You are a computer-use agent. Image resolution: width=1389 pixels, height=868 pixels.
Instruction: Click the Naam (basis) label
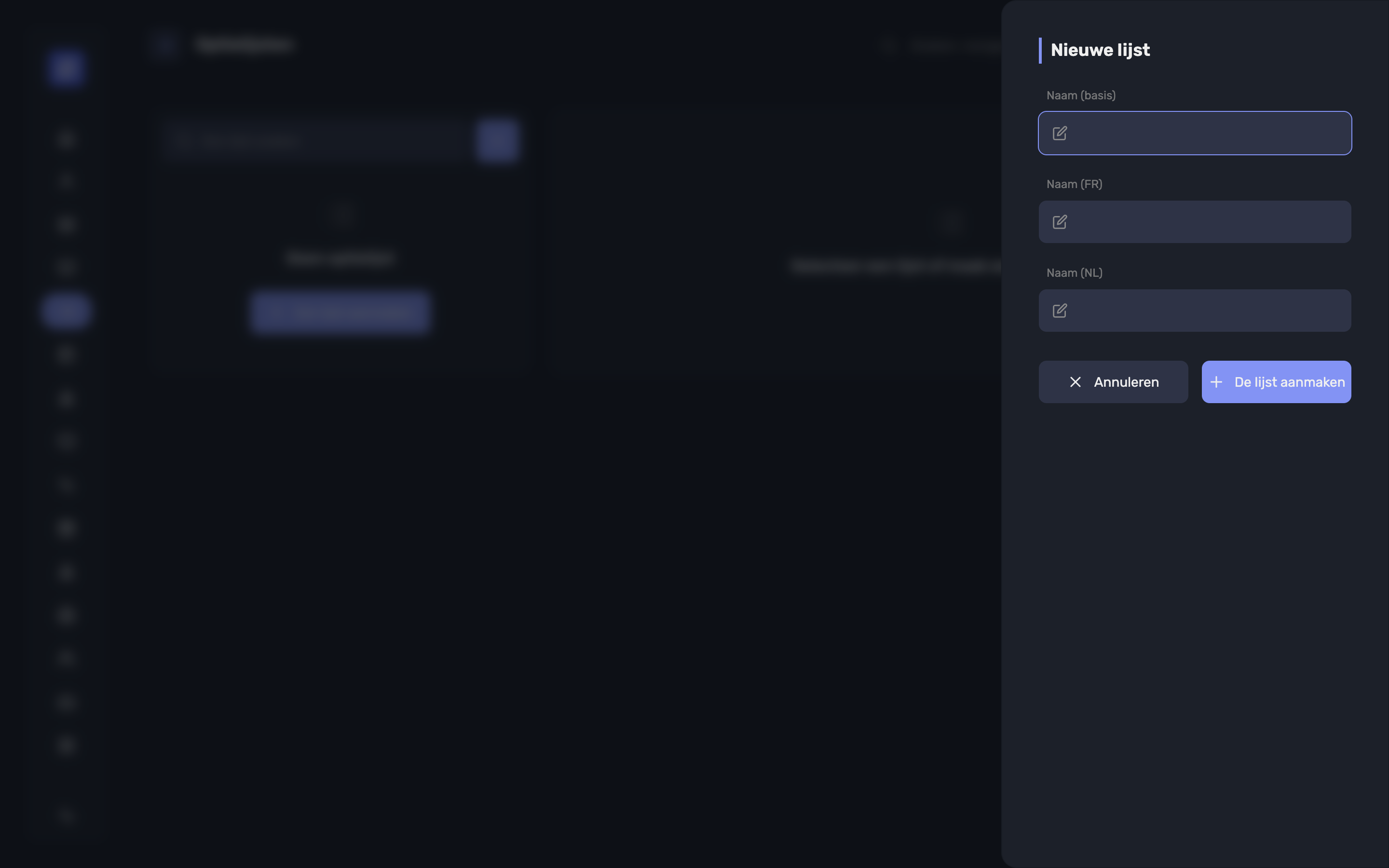pos(1081,95)
